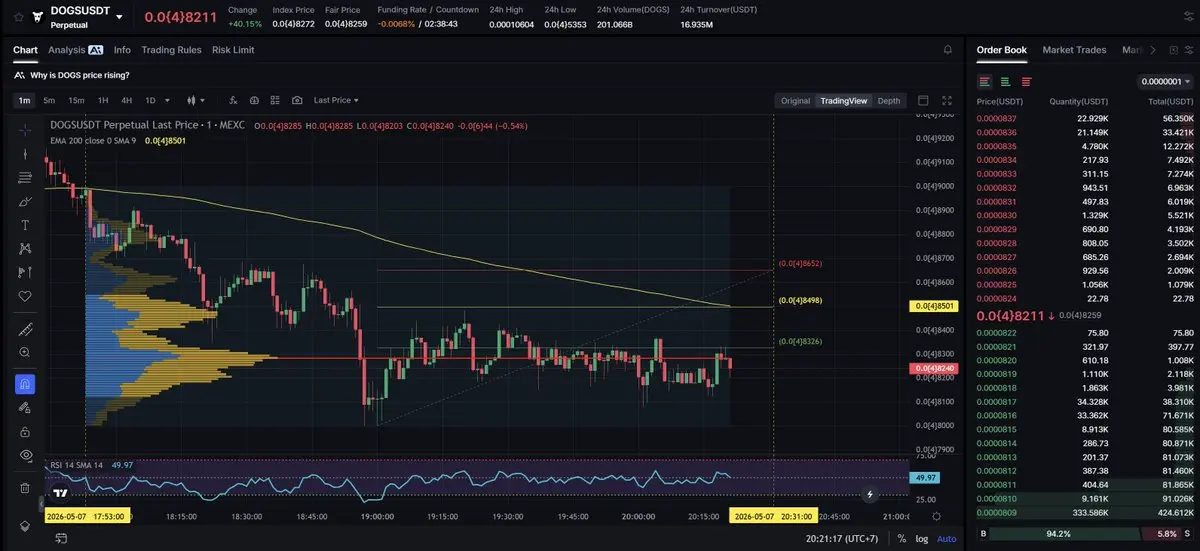Toggle the magnet mode tool
Viewport: 1200px width, 551px height.
click(25, 384)
